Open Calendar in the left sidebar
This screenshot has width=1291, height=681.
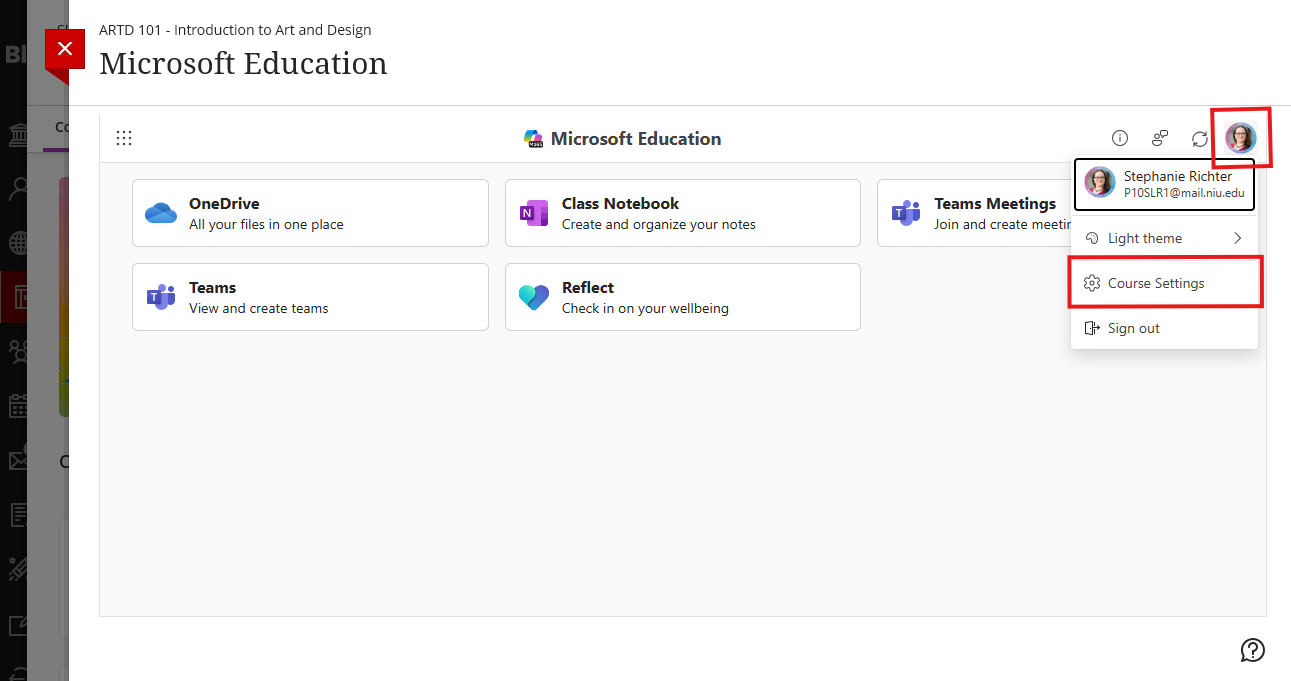click(x=17, y=406)
